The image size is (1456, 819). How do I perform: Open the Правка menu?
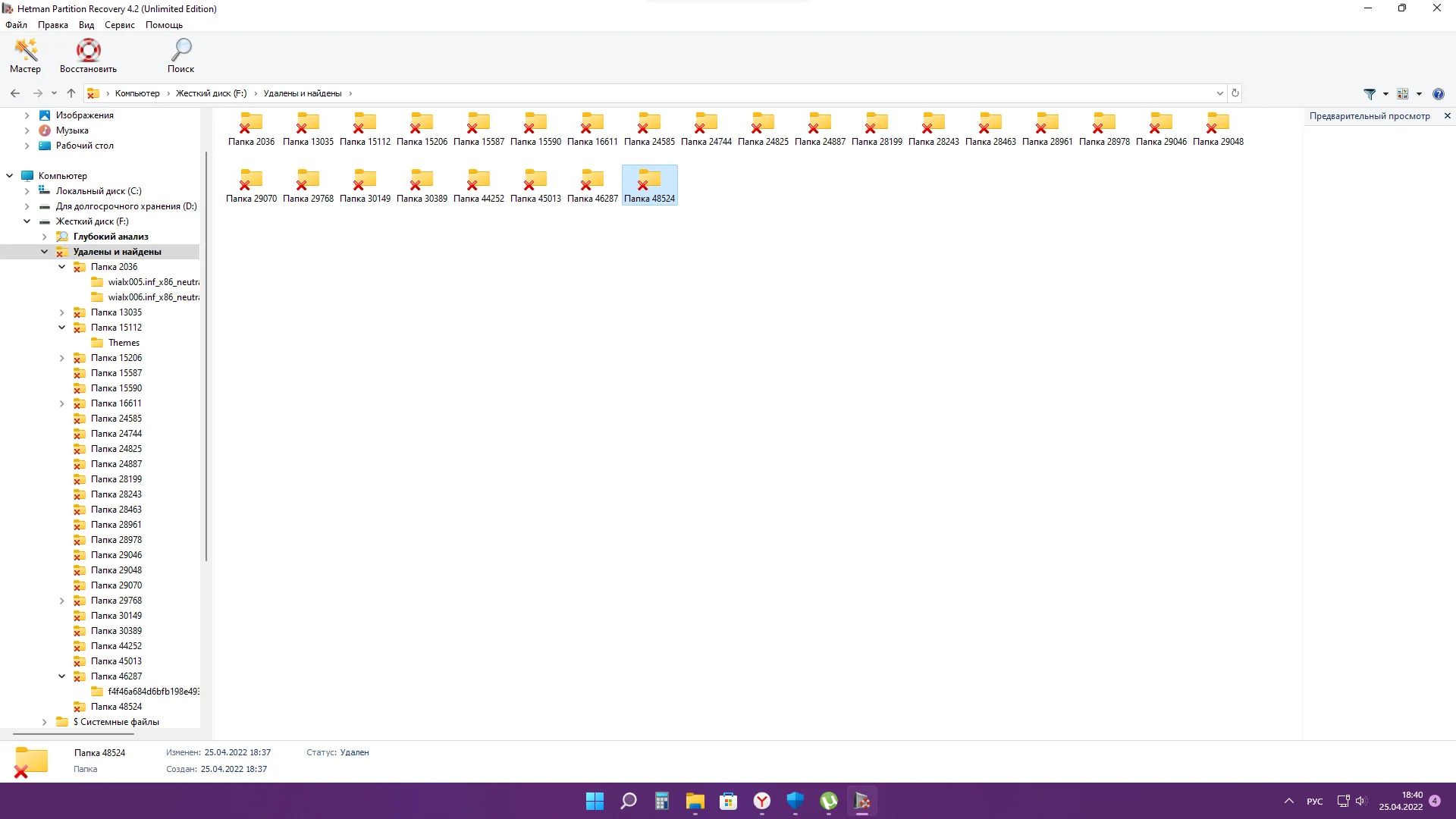point(53,25)
